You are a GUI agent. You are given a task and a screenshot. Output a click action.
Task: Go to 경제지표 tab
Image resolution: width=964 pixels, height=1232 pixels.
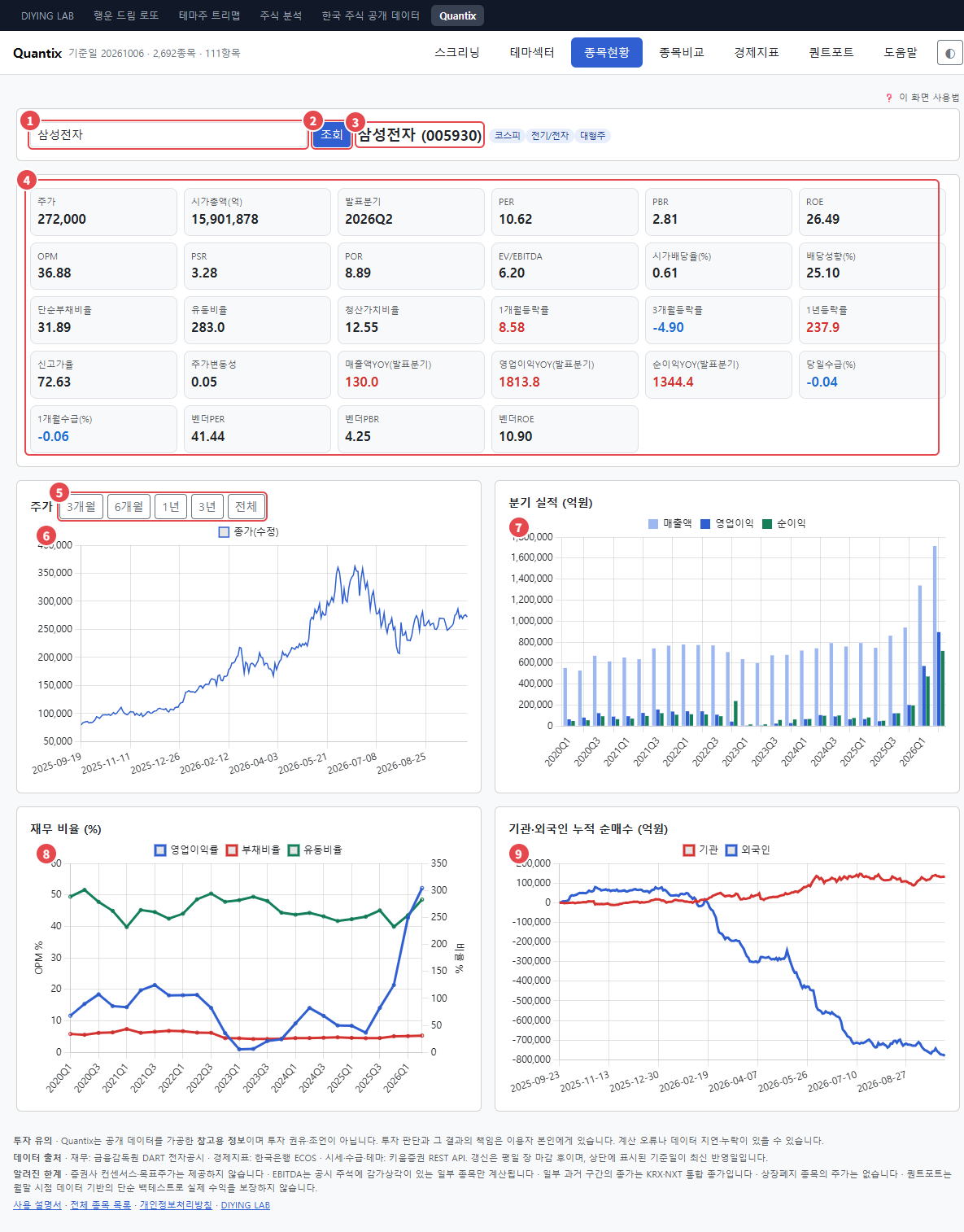(757, 53)
